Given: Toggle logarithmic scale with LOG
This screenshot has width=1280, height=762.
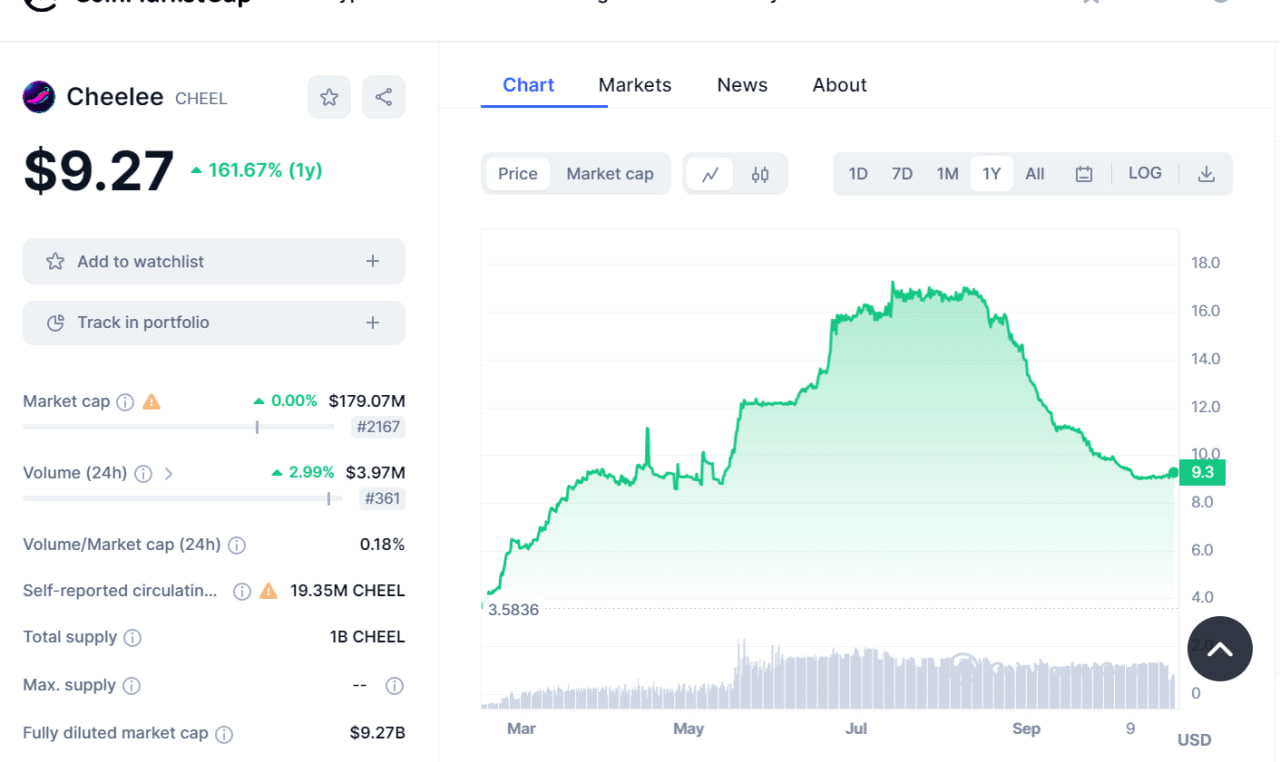Looking at the screenshot, I should (1144, 173).
